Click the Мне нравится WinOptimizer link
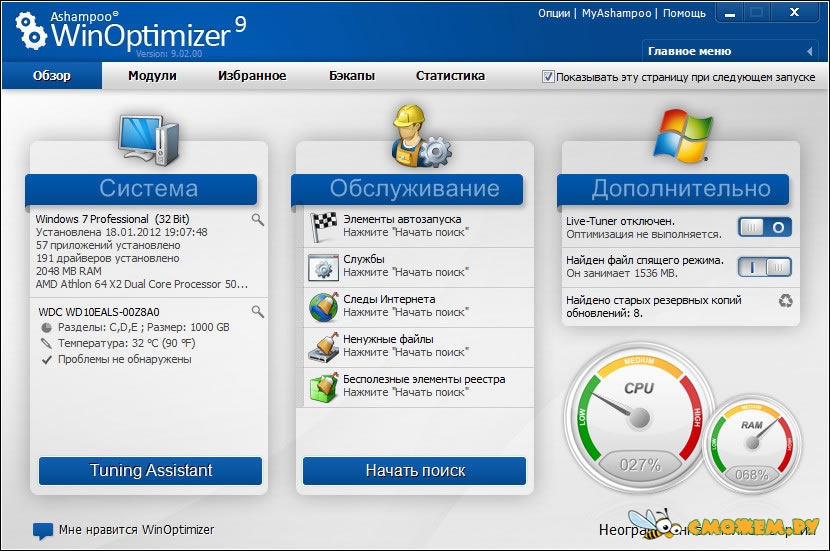 pos(137,530)
